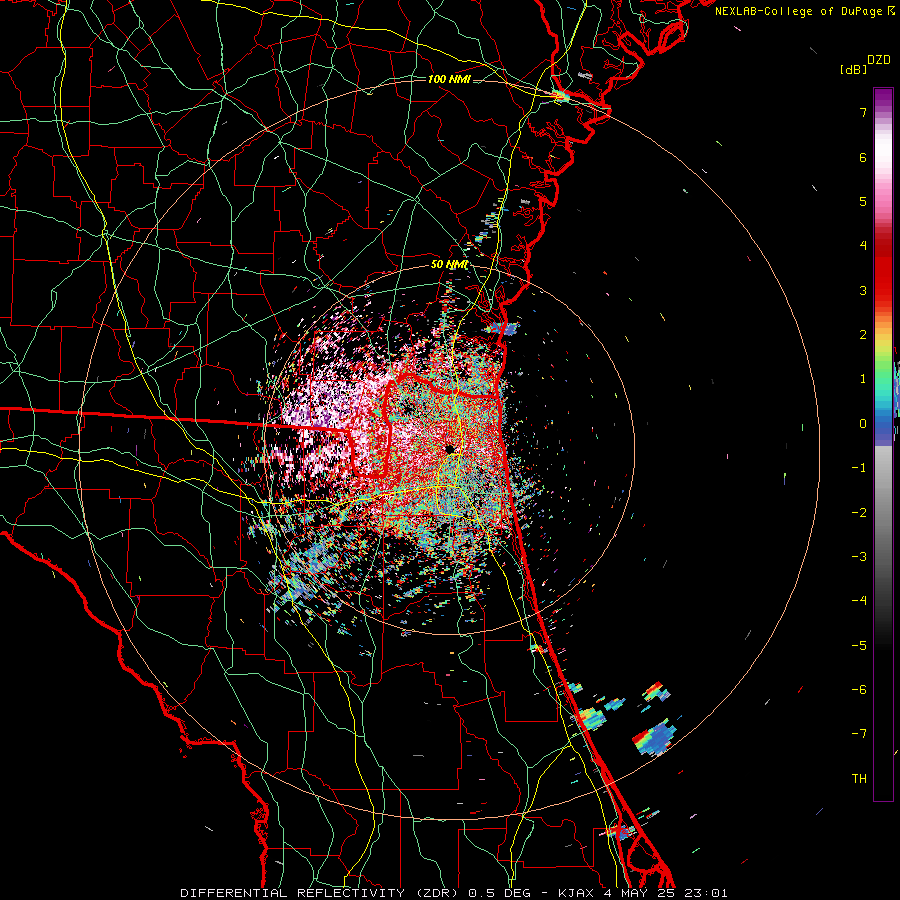
Task: Click the 5 value on the scale
Action: (x=863, y=201)
